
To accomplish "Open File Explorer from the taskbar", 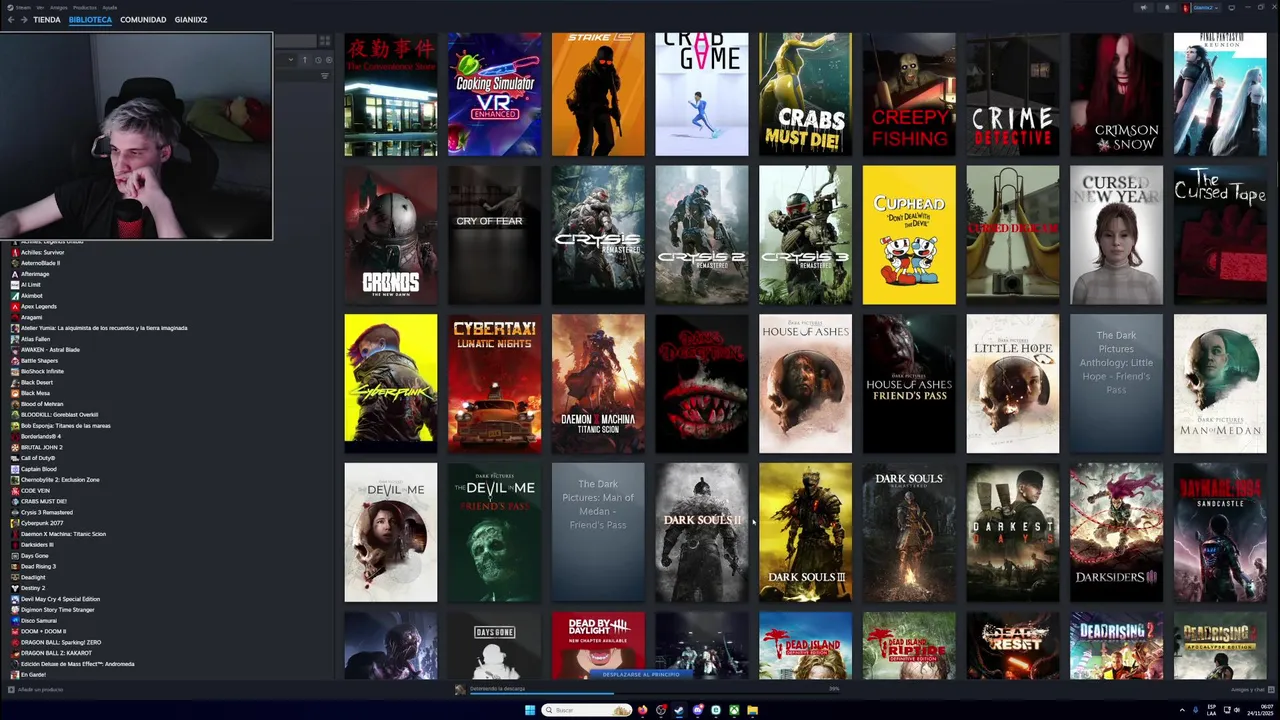I will 753,710.
